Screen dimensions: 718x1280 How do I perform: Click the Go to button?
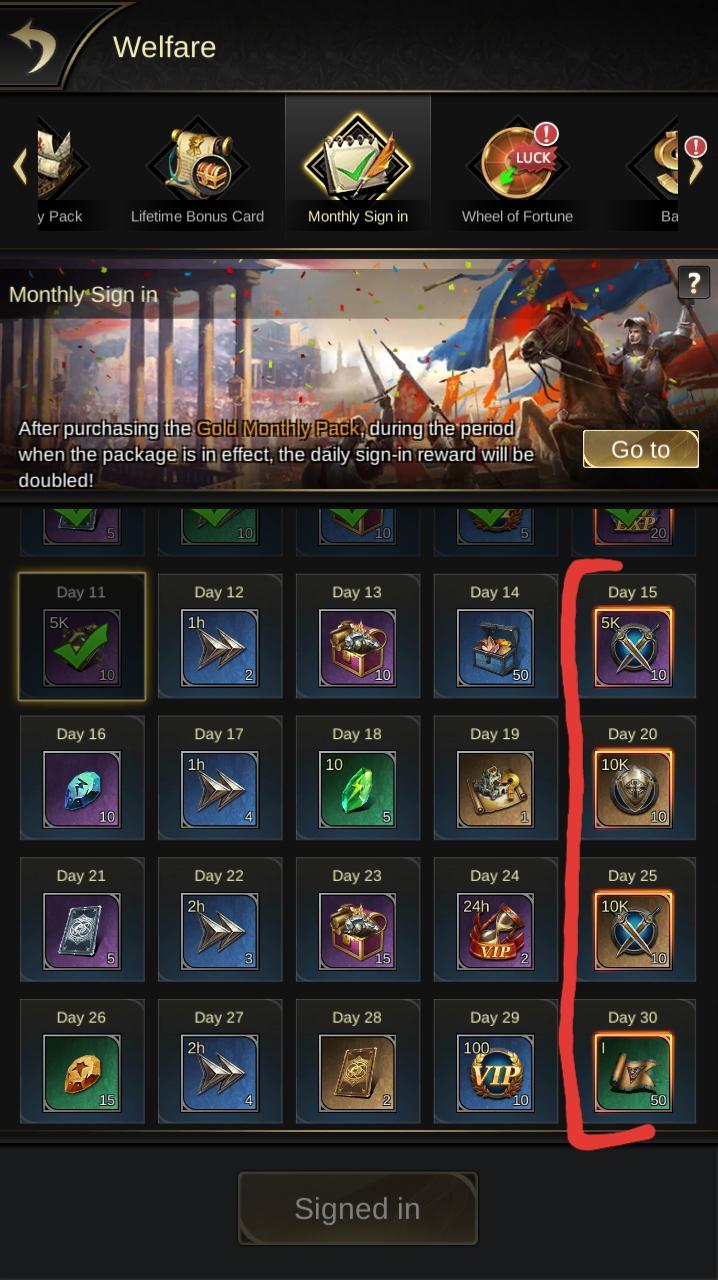click(x=640, y=449)
